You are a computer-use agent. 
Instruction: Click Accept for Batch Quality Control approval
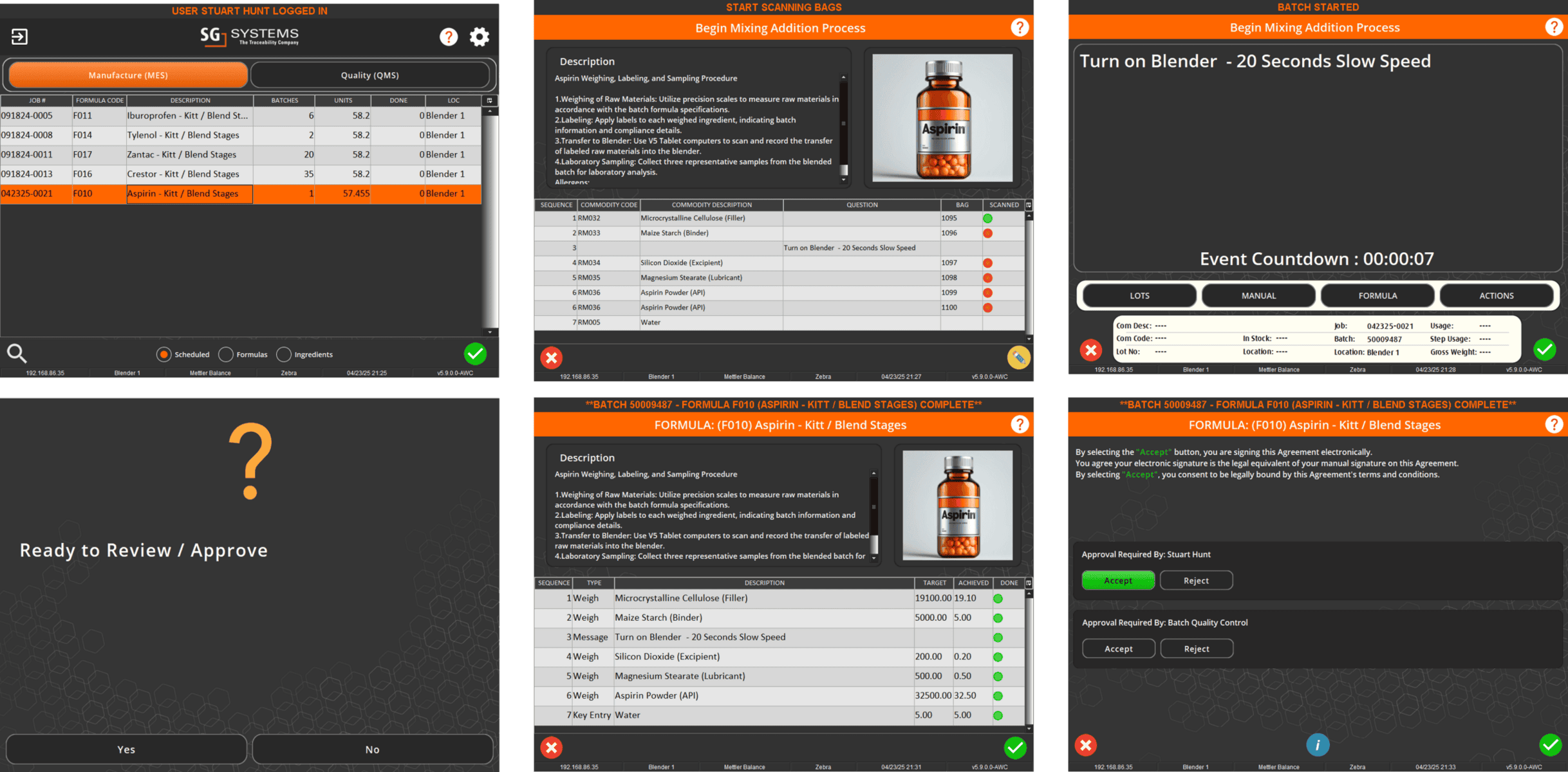point(1118,648)
